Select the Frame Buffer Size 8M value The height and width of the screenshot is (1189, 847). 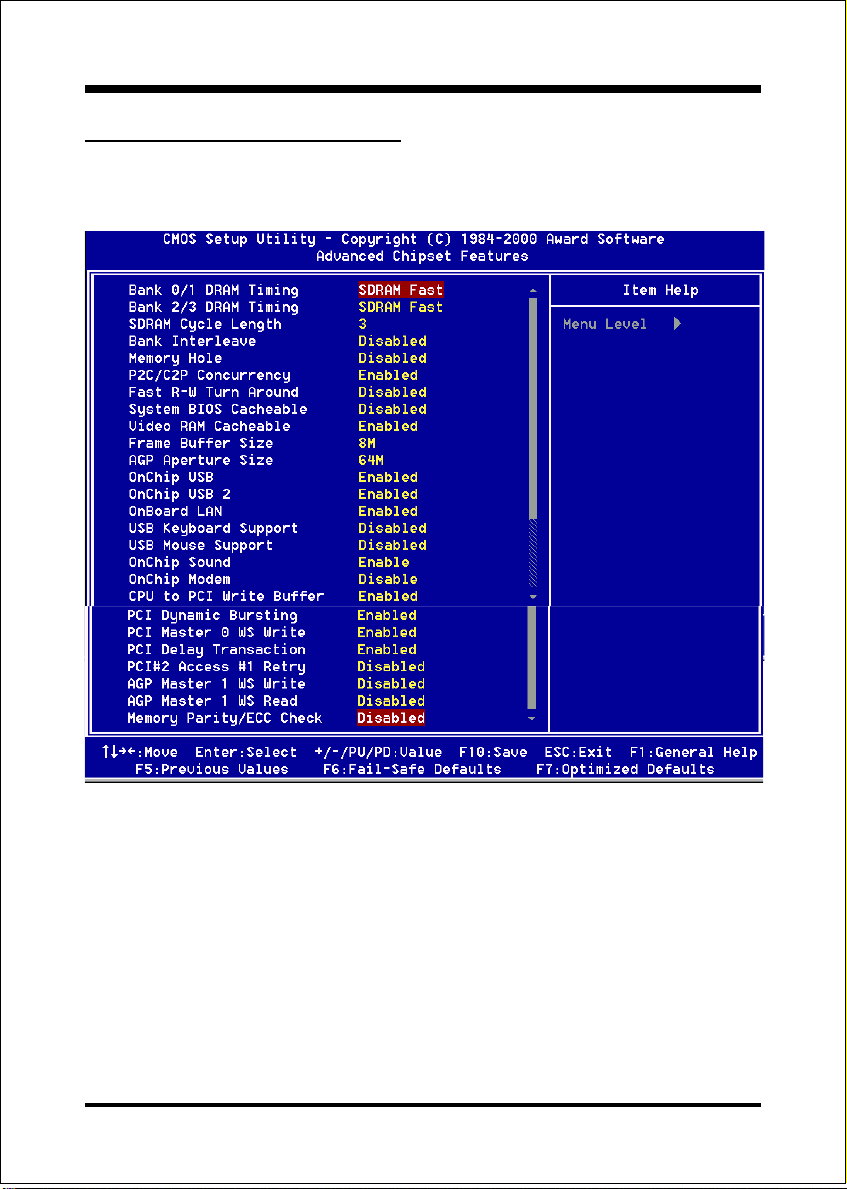click(x=367, y=443)
